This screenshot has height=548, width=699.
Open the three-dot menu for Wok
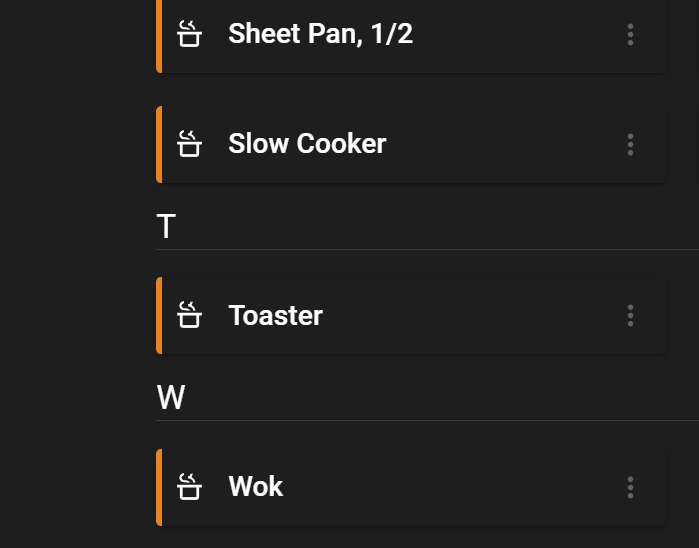[x=630, y=487]
